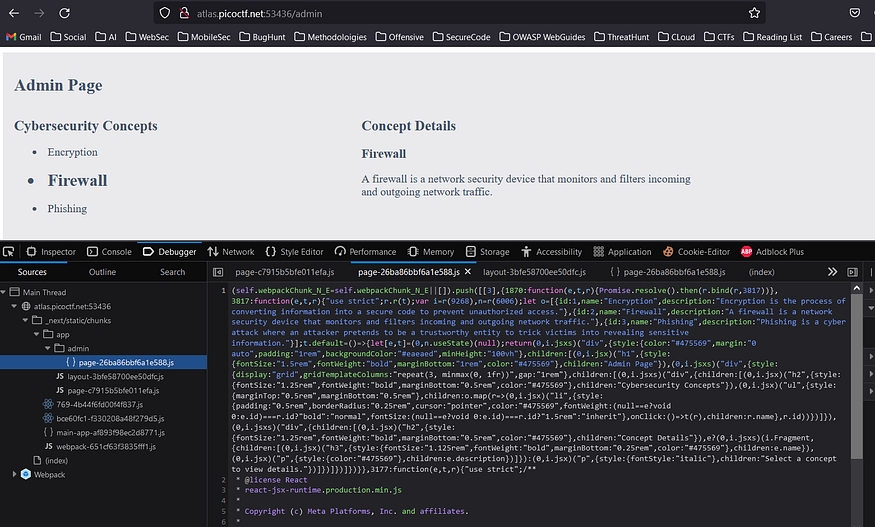Click the browser back arrow
Screen dimensions: 875x527
[13, 13]
